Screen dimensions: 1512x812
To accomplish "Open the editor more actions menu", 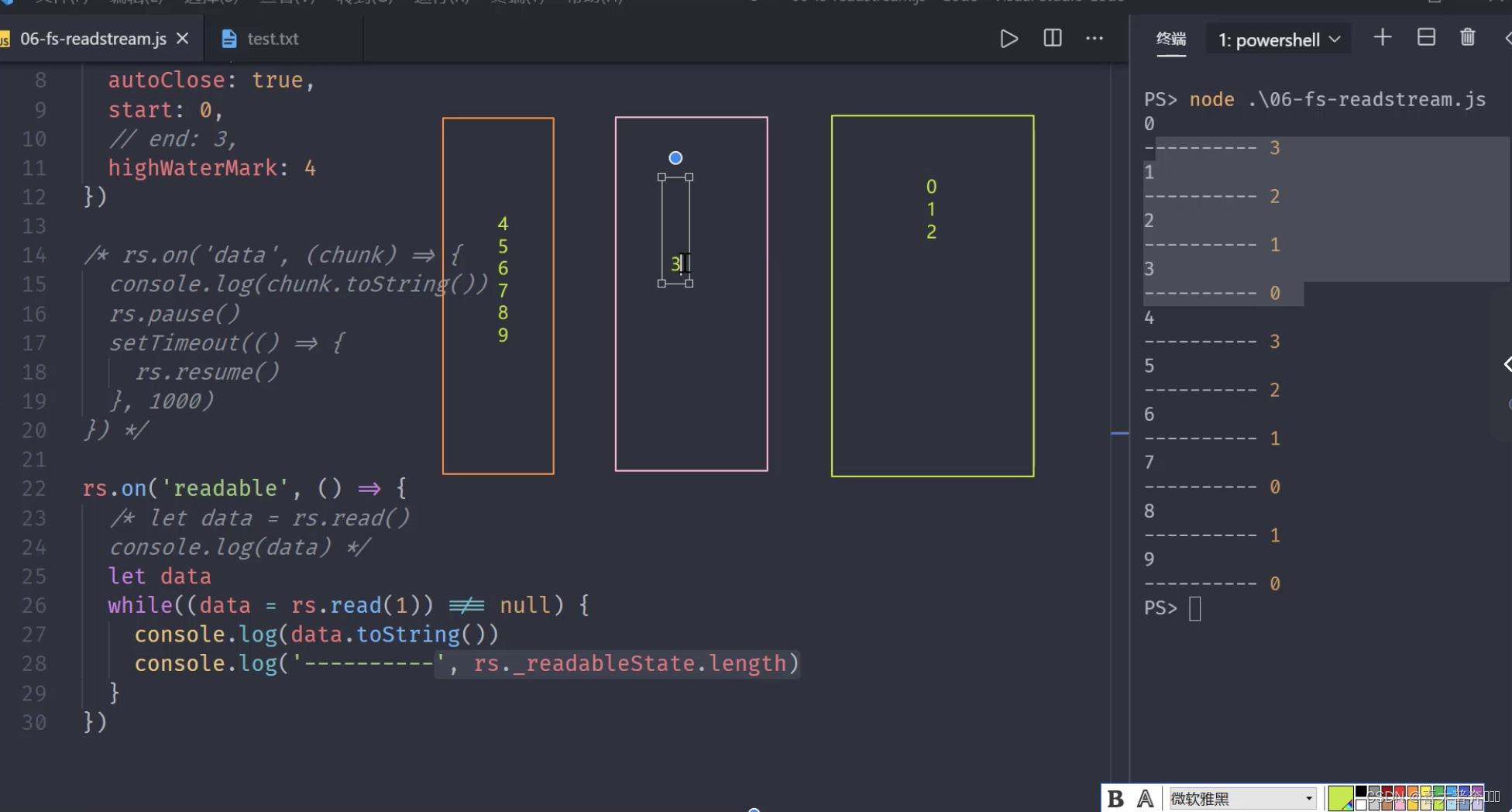I will click(1094, 38).
